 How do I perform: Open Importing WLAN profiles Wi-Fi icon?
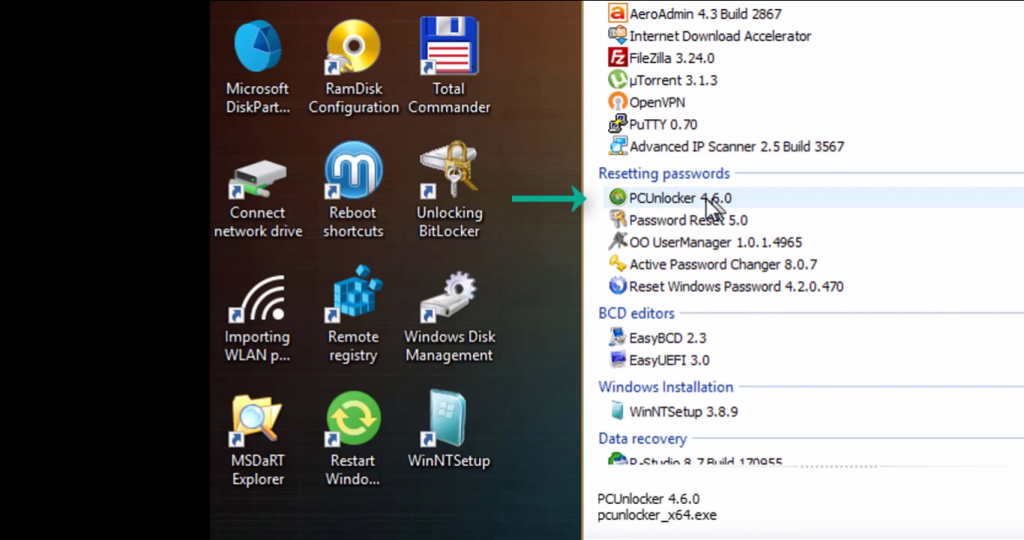(x=257, y=299)
